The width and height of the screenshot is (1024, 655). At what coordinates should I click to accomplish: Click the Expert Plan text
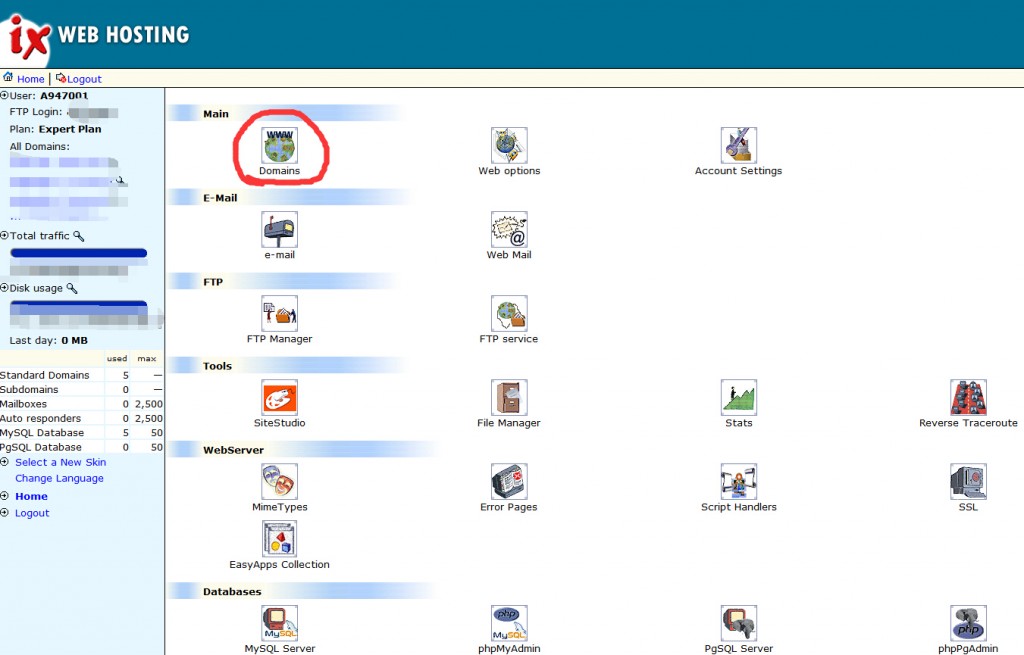[70, 129]
